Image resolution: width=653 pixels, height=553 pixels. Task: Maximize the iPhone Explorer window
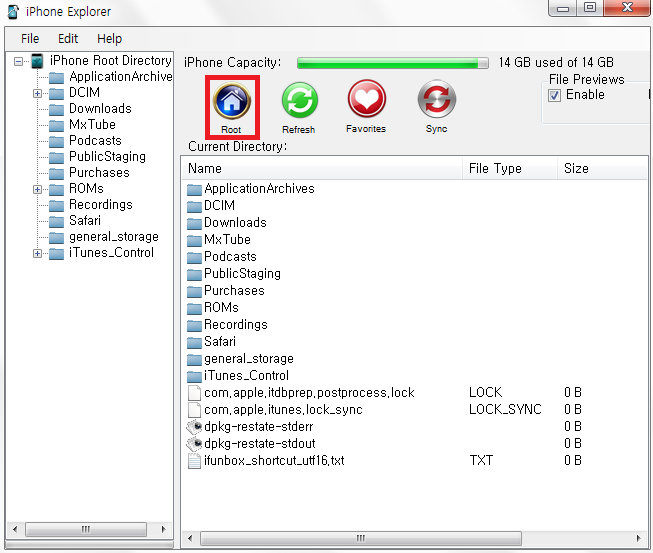coord(590,7)
